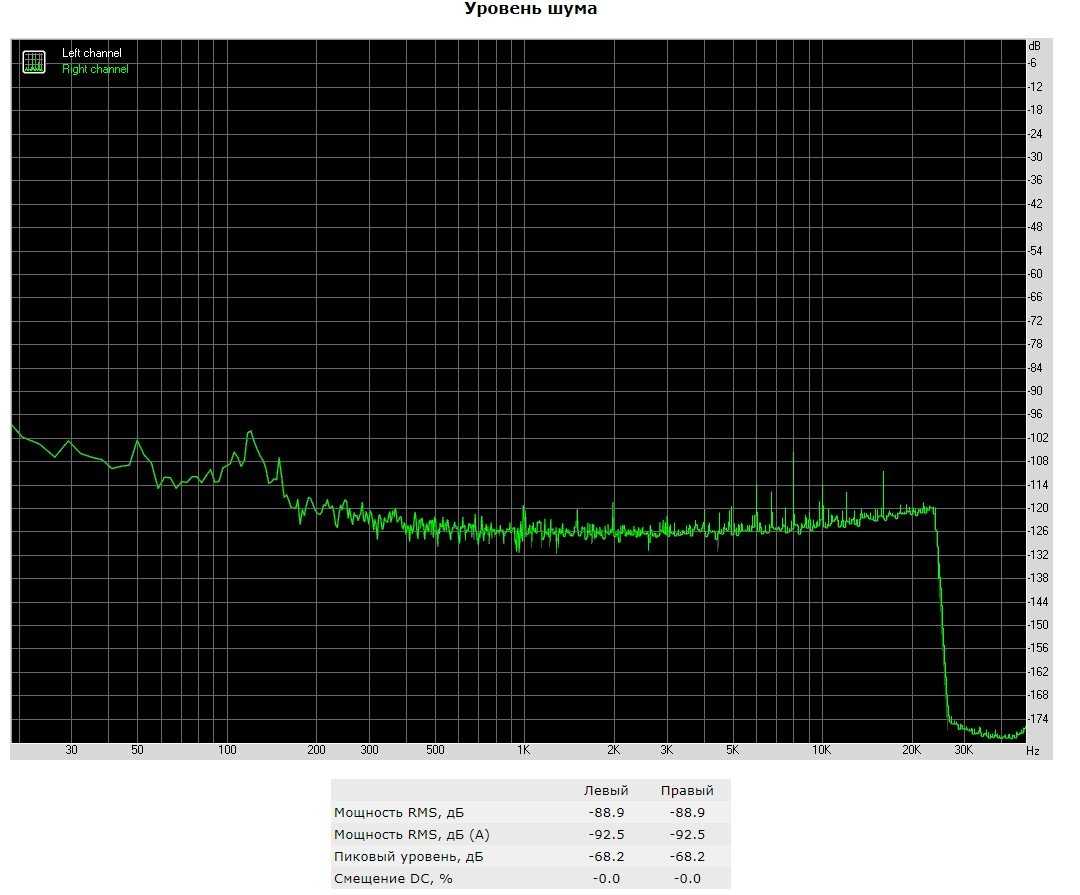Click the "Уровень шума" chart title
The image size is (1080, 895).
[x=531, y=9]
